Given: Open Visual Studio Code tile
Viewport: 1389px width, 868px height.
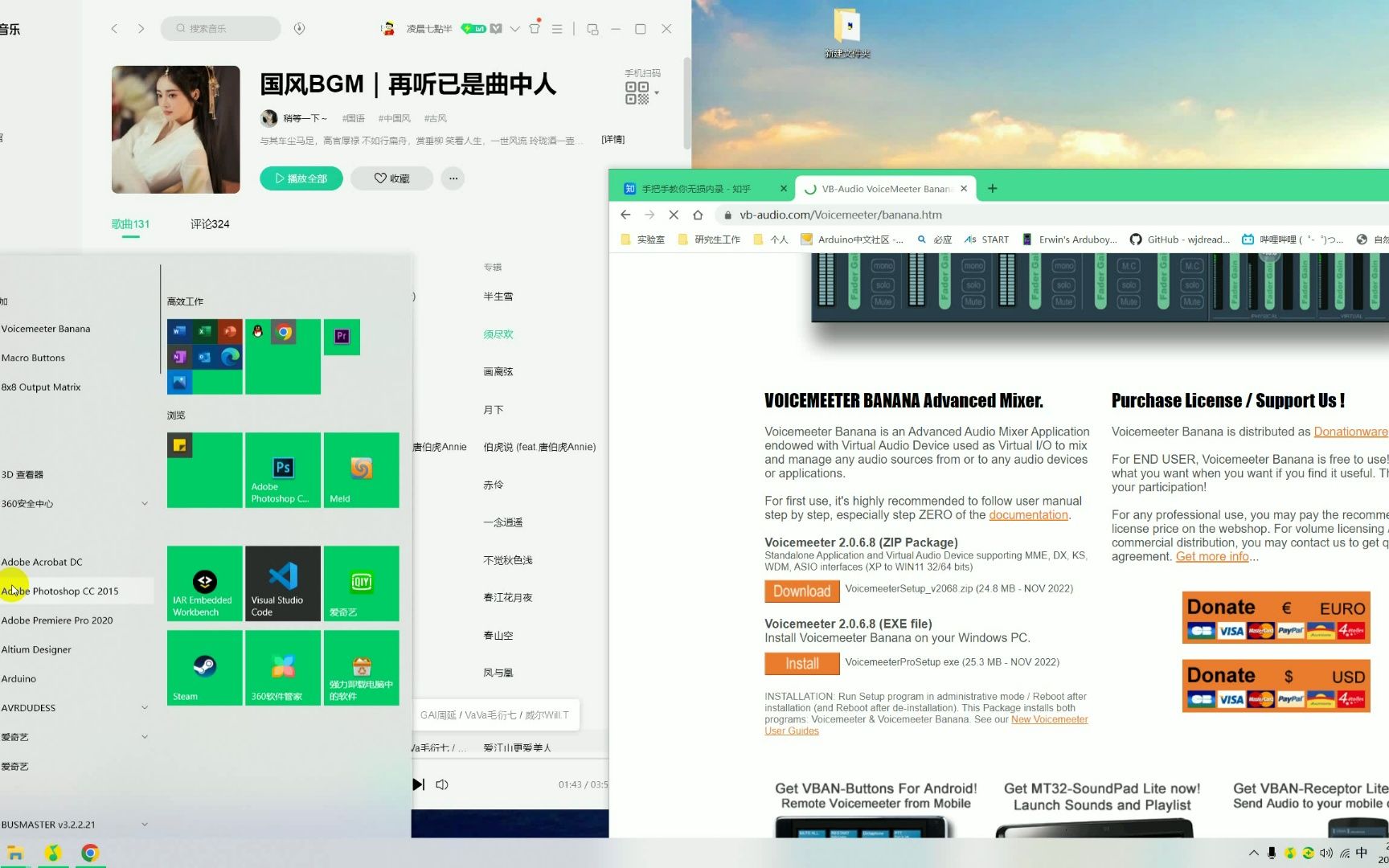Looking at the screenshot, I should (283, 583).
